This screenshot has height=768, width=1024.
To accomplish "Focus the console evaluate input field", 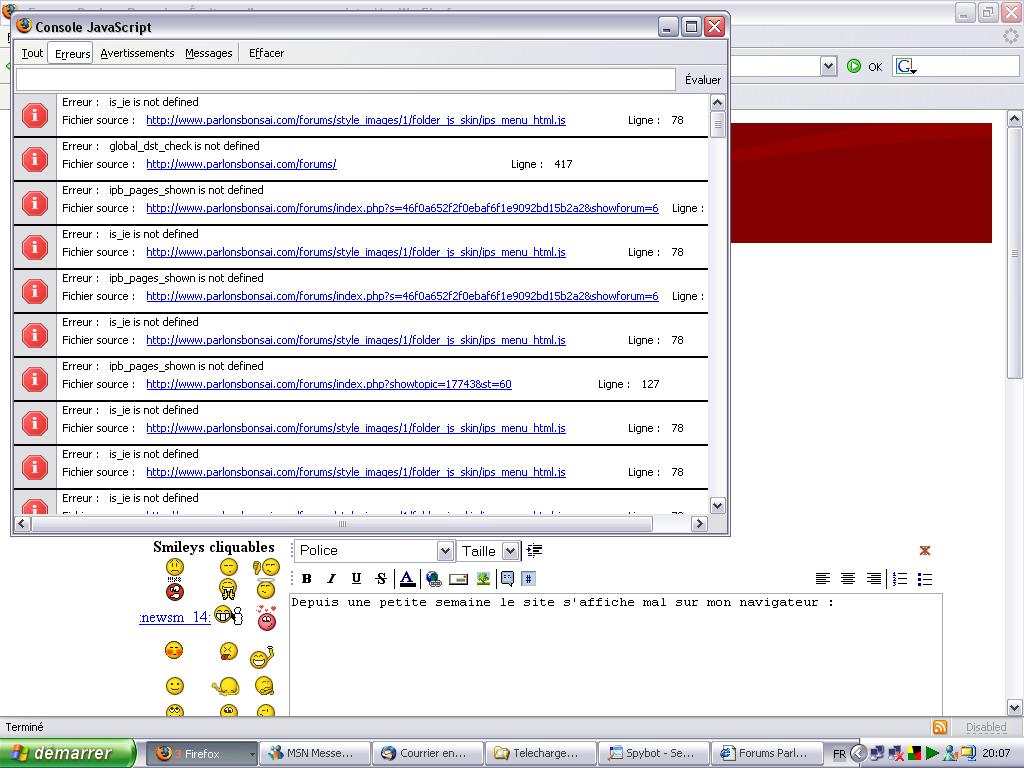I will coord(345,80).
